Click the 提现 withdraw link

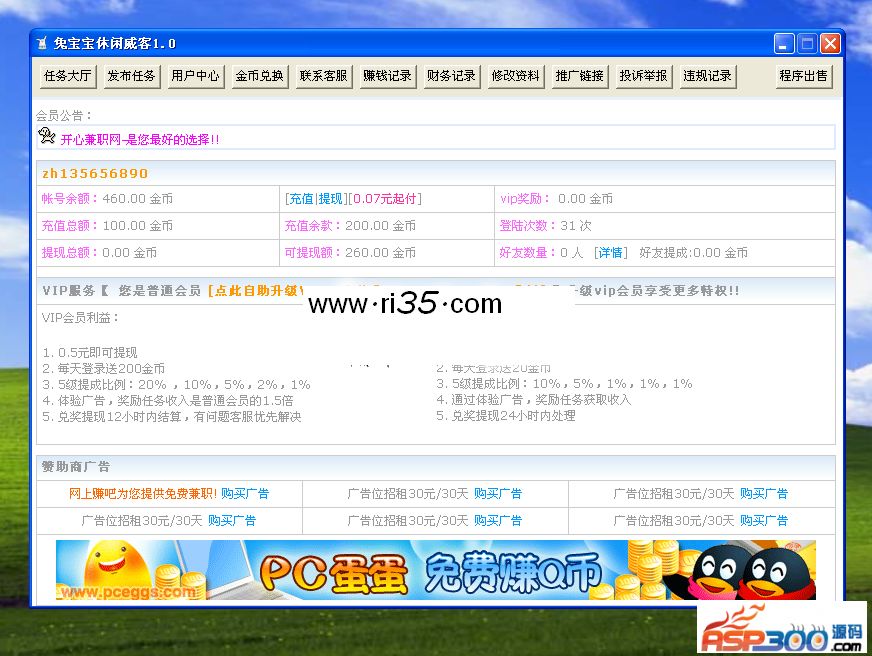pos(330,199)
